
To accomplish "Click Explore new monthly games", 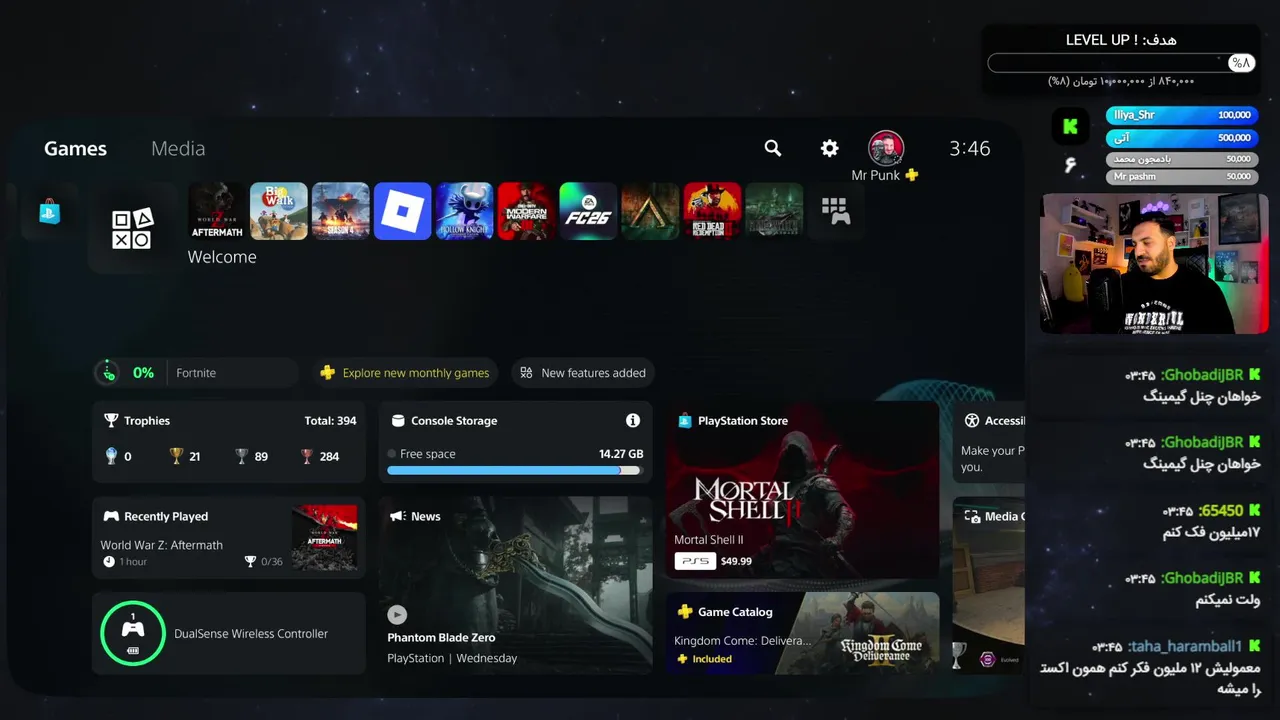I will [x=405, y=373].
